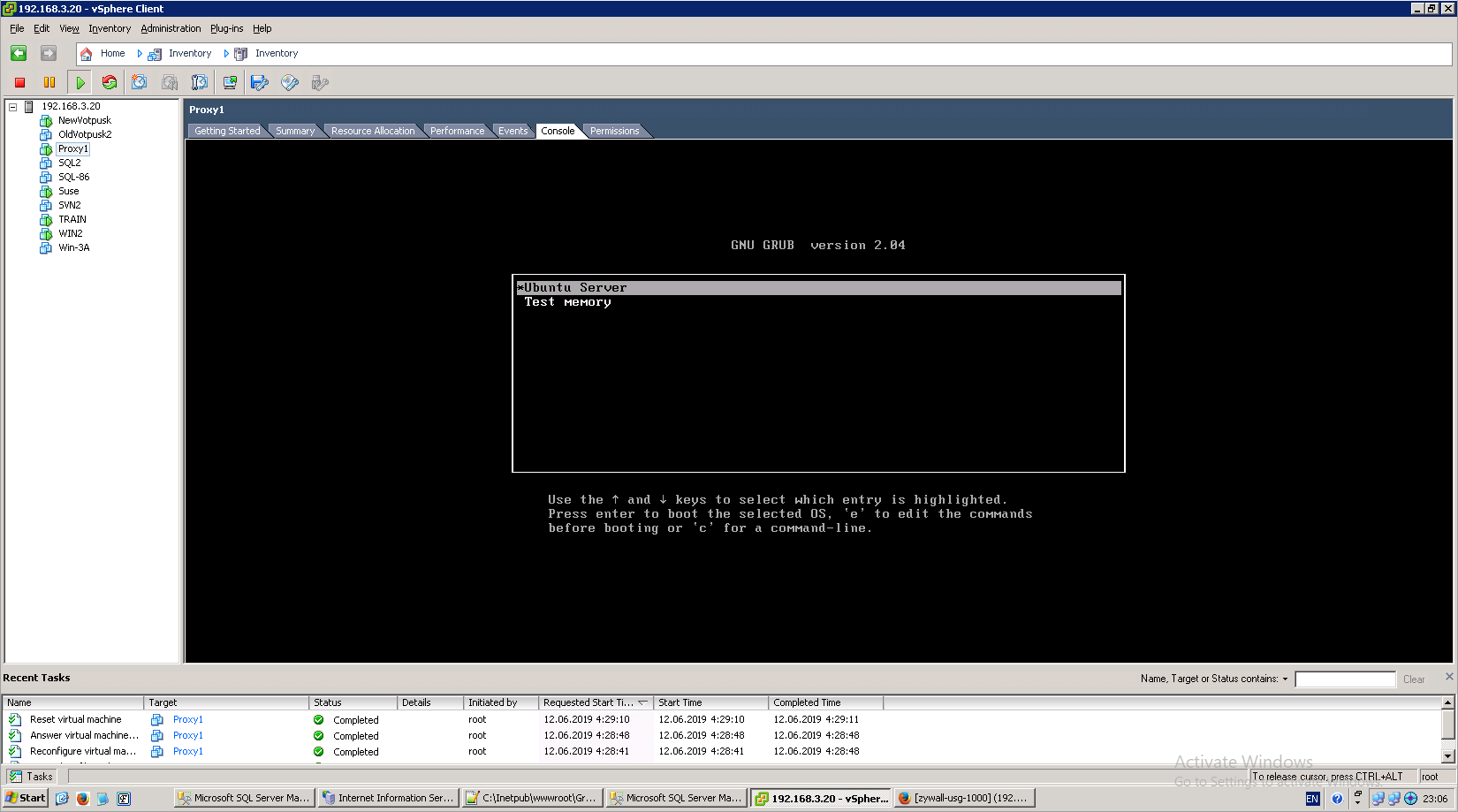Click the connect USB device icon
1458x812 pixels.
coord(320,82)
